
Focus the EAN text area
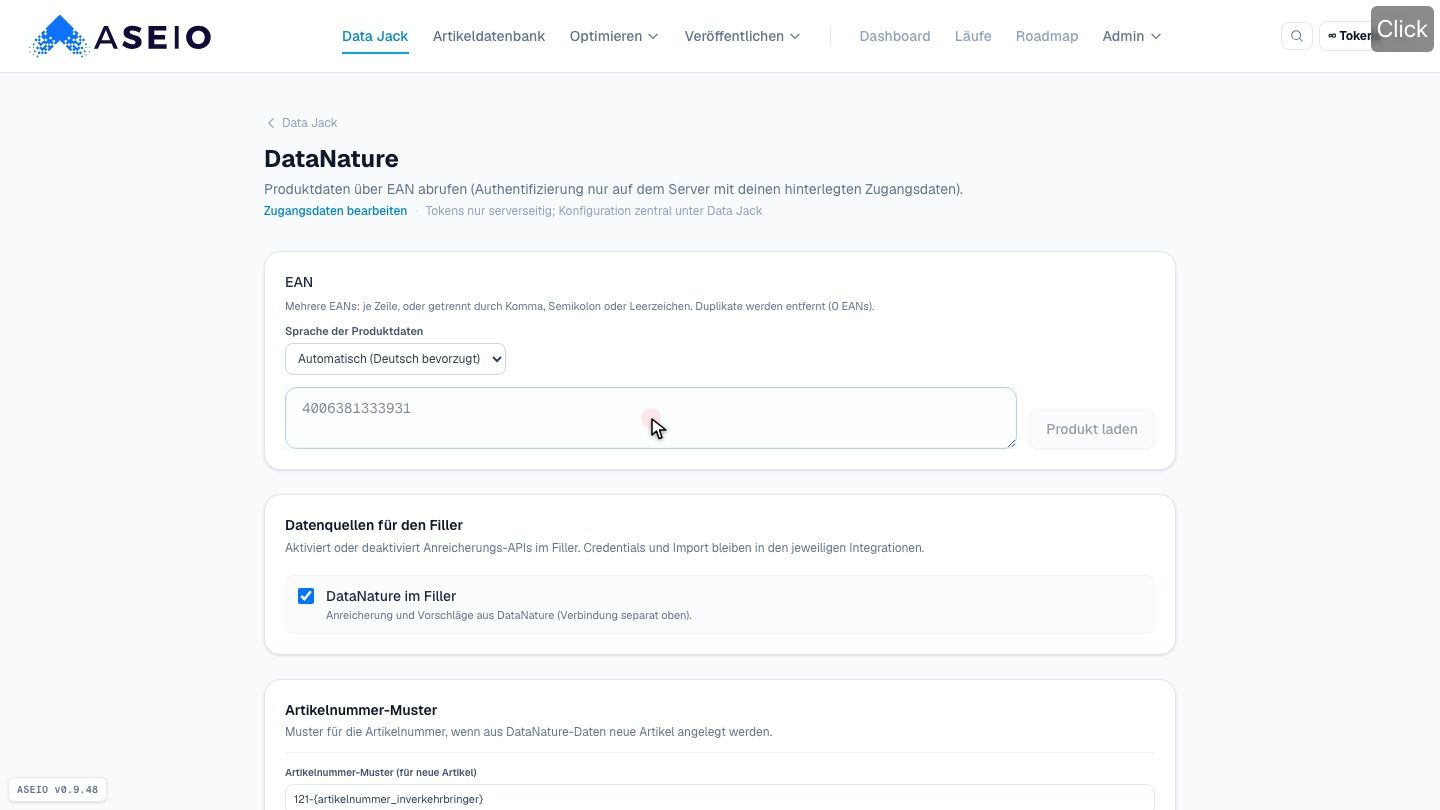pos(651,418)
